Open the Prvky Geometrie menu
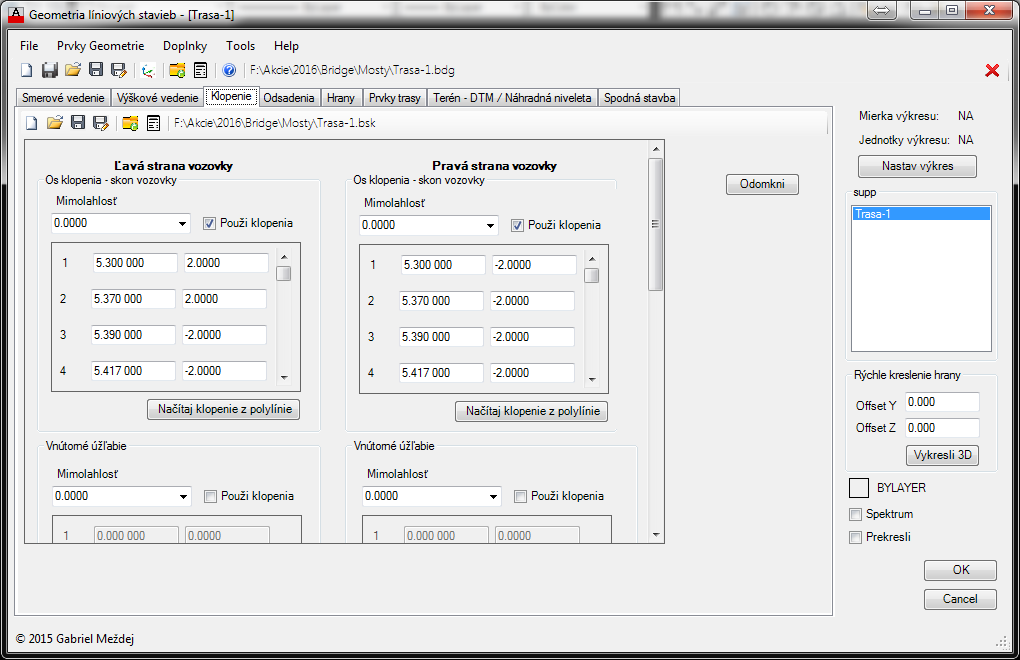The height and width of the screenshot is (660, 1020). (100, 46)
